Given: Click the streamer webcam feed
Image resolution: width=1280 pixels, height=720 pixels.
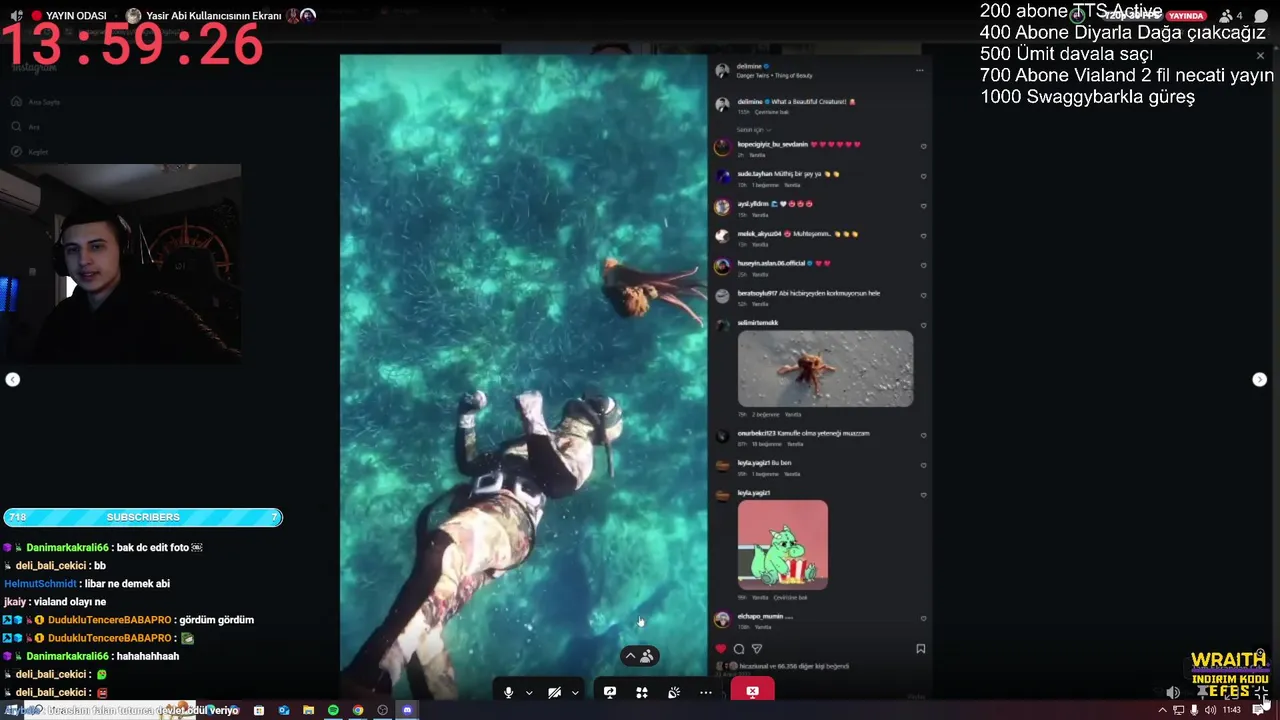Looking at the screenshot, I should click(120, 262).
